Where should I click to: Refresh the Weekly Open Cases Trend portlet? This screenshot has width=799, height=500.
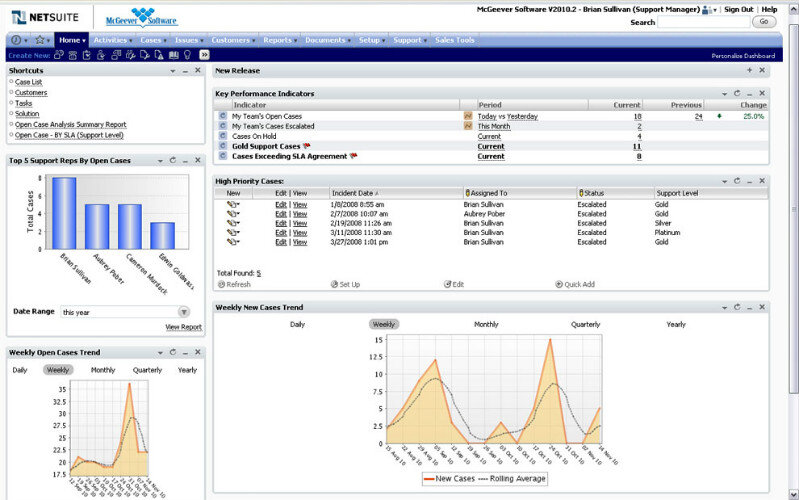tap(172, 353)
